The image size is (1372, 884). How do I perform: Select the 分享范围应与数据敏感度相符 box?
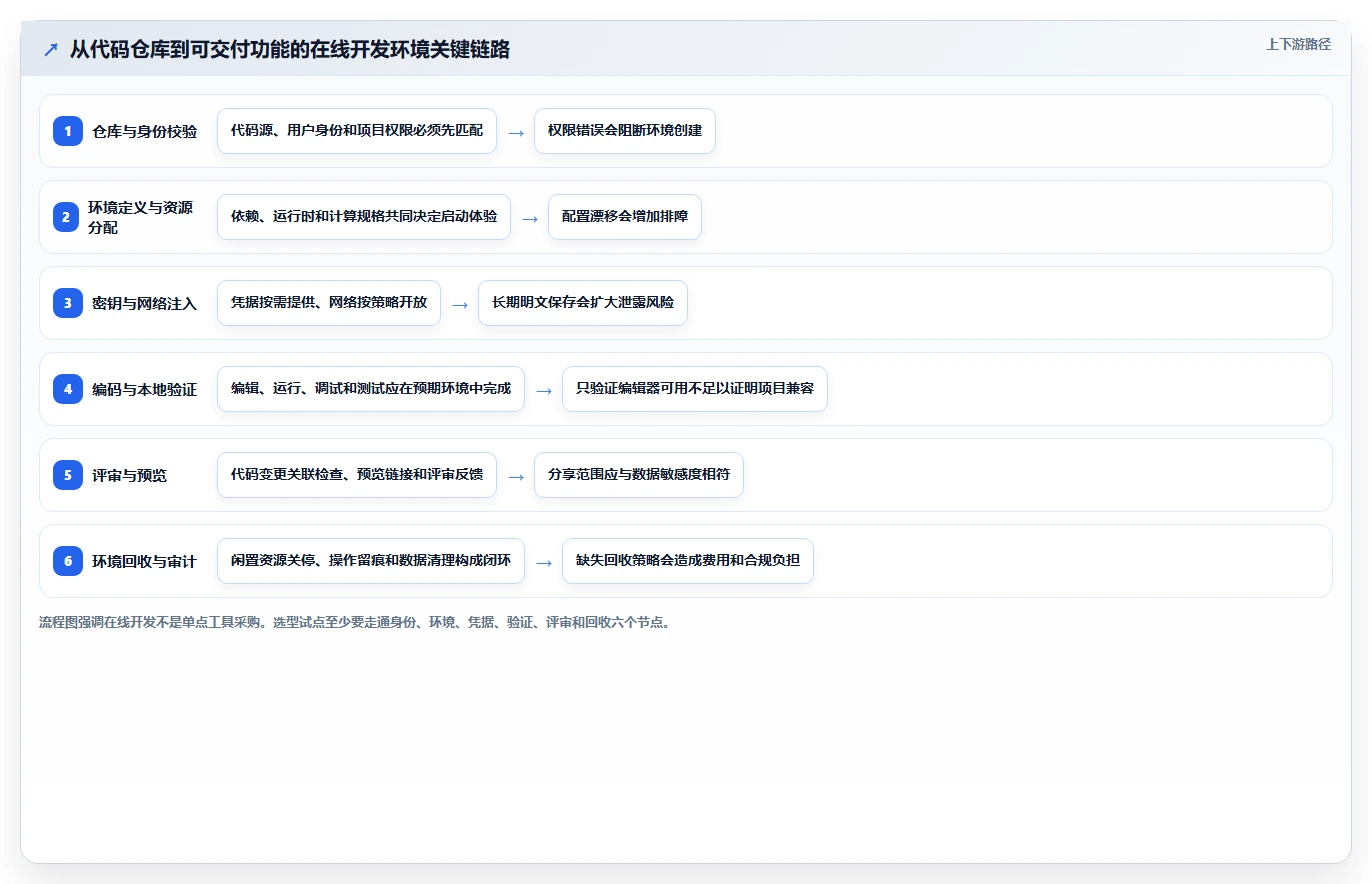click(x=639, y=475)
